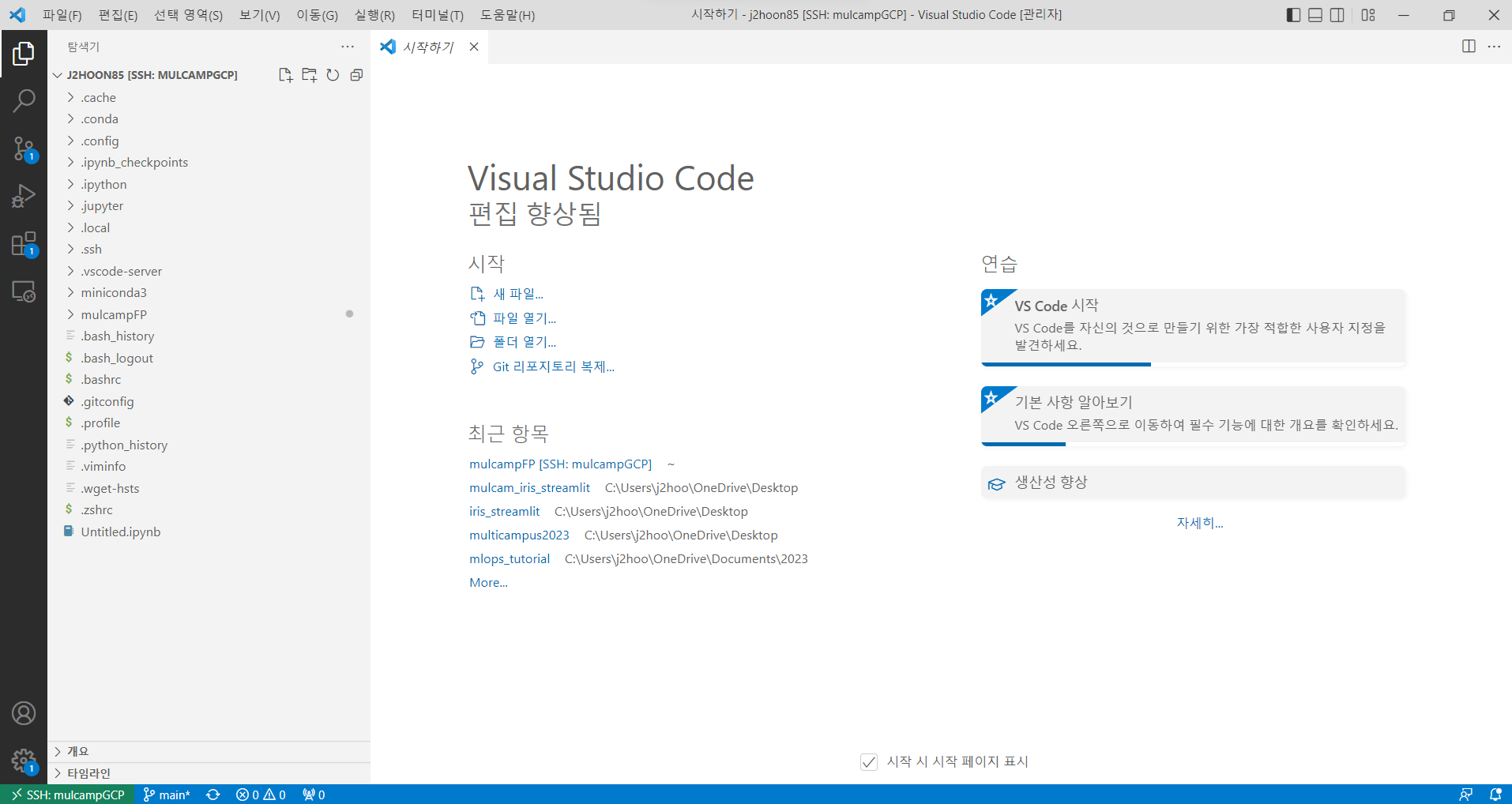Refresh the explorer file tree
Viewport: 1512px width, 804px height.
[333, 75]
